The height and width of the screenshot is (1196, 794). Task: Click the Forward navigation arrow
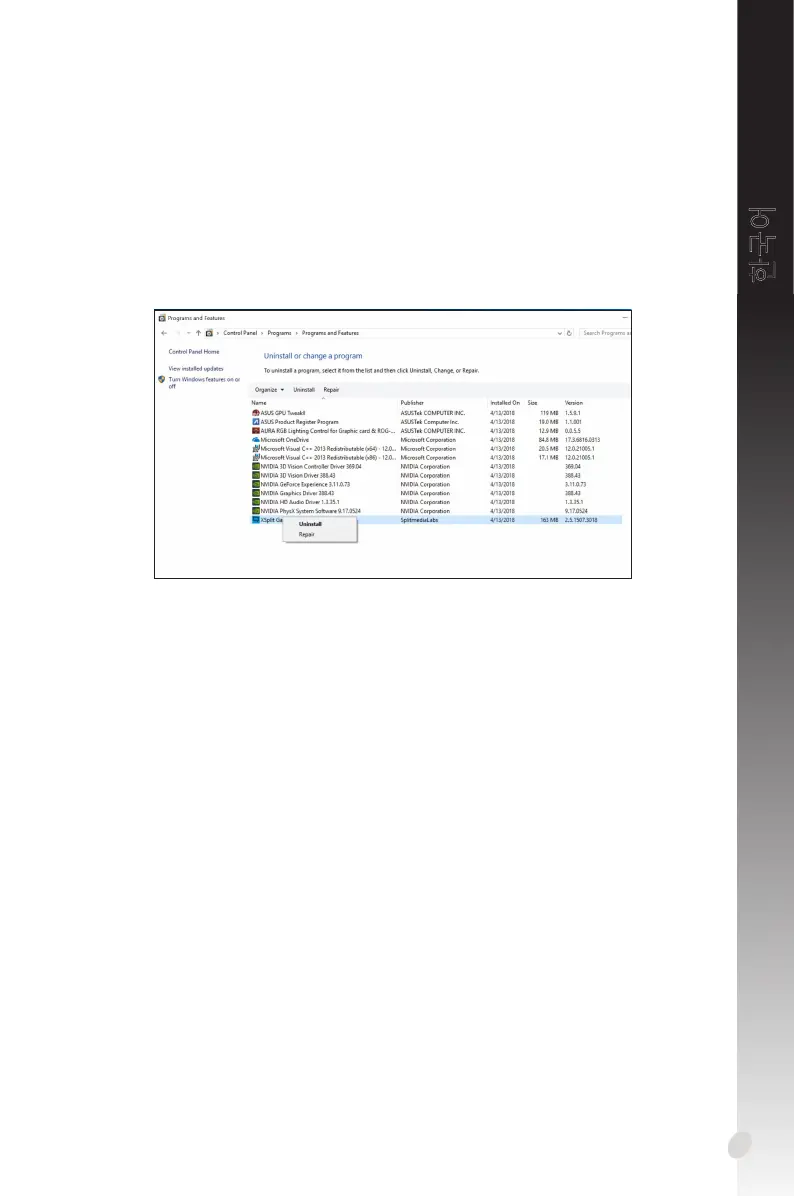click(x=178, y=333)
